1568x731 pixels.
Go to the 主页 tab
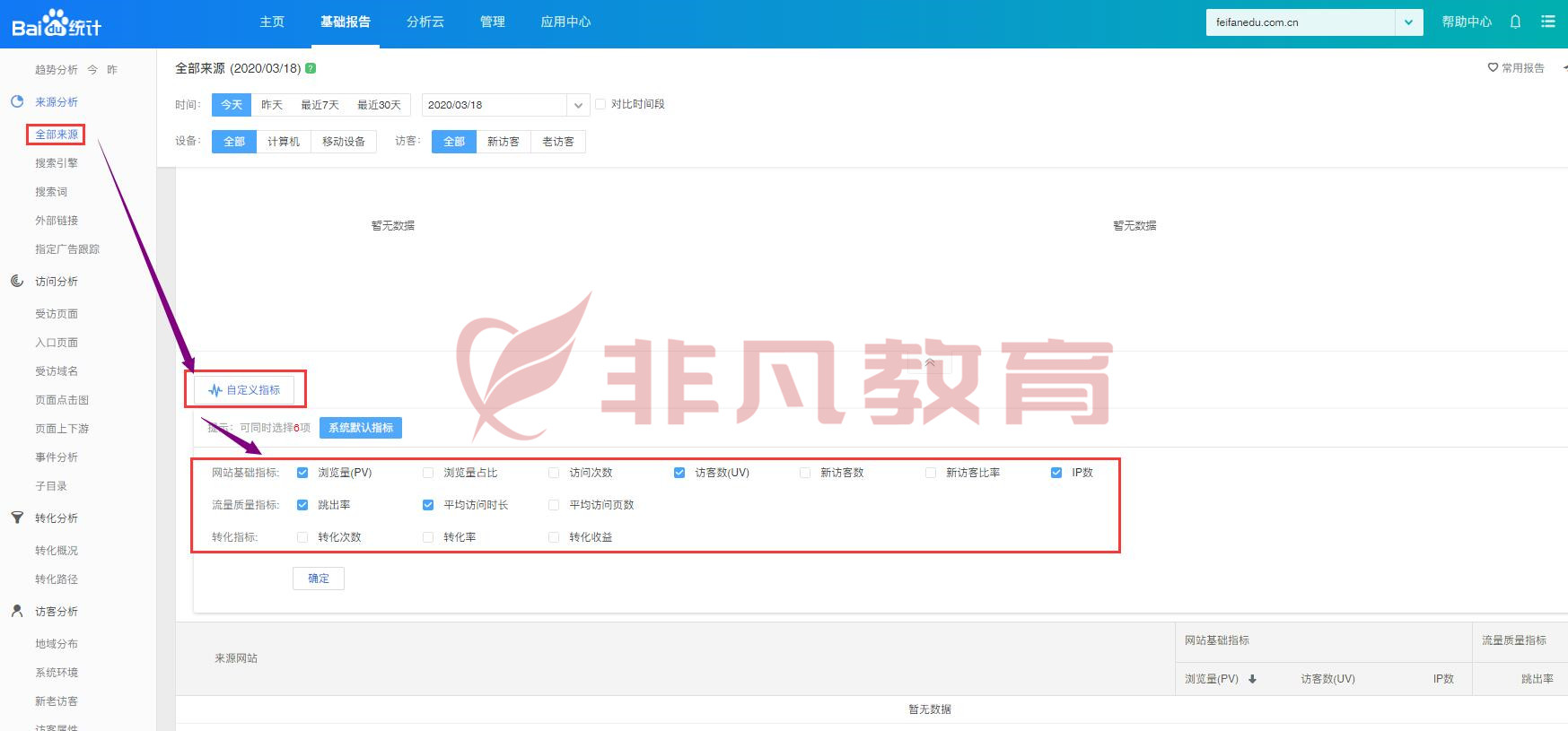(272, 22)
